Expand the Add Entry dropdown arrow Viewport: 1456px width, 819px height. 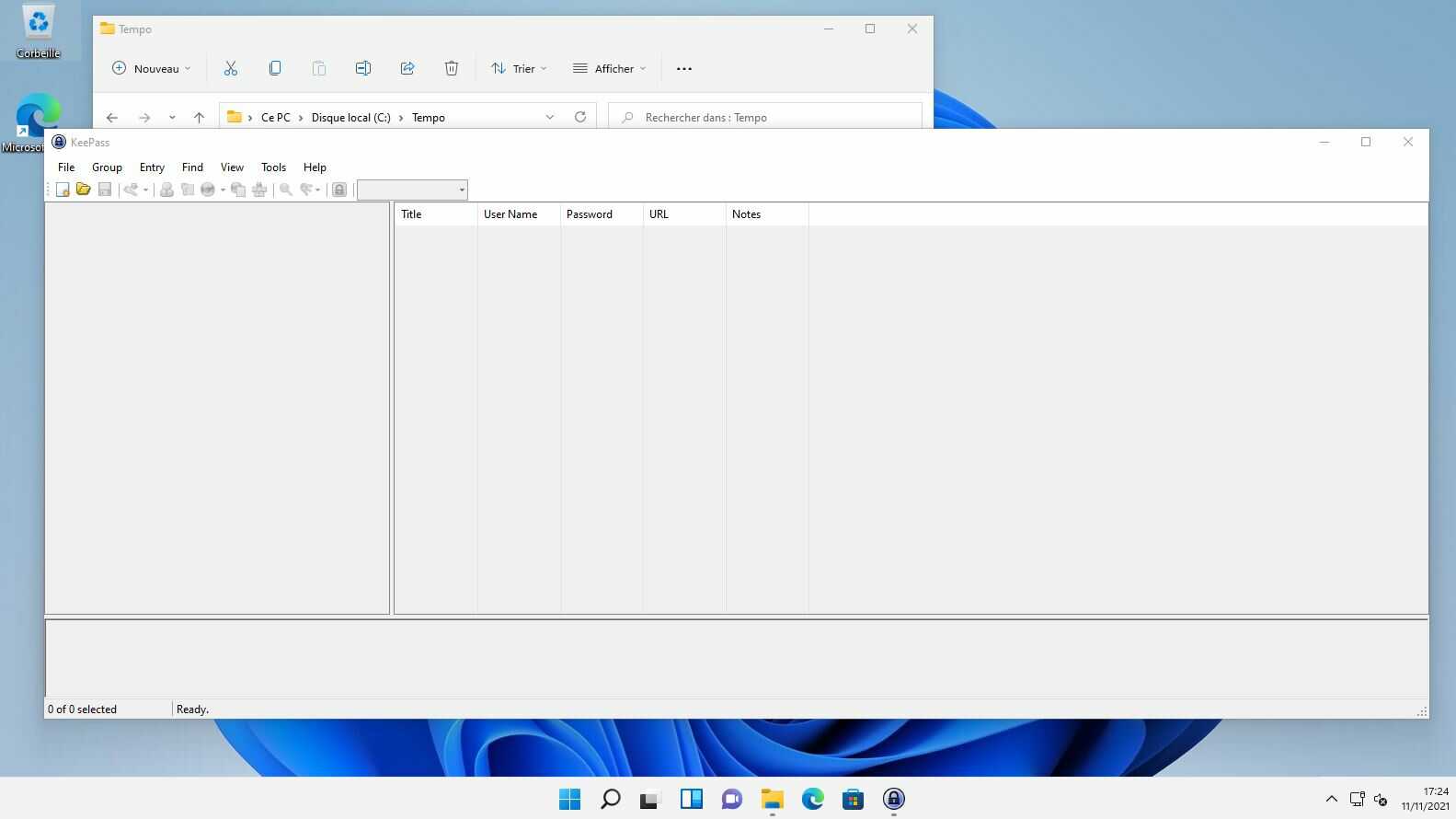[x=145, y=190]
